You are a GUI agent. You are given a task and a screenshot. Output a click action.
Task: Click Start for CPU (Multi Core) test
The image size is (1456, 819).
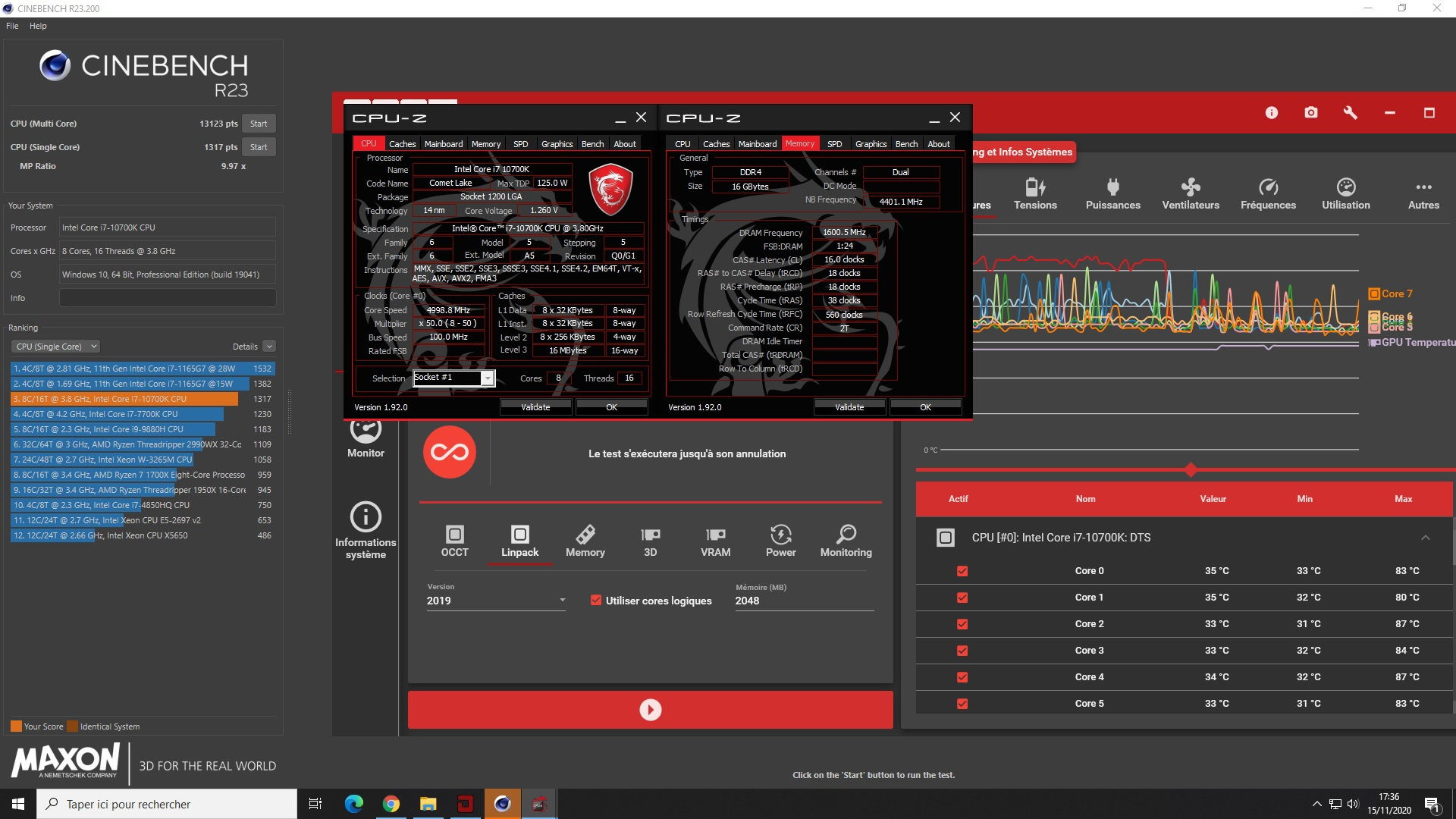259,124
